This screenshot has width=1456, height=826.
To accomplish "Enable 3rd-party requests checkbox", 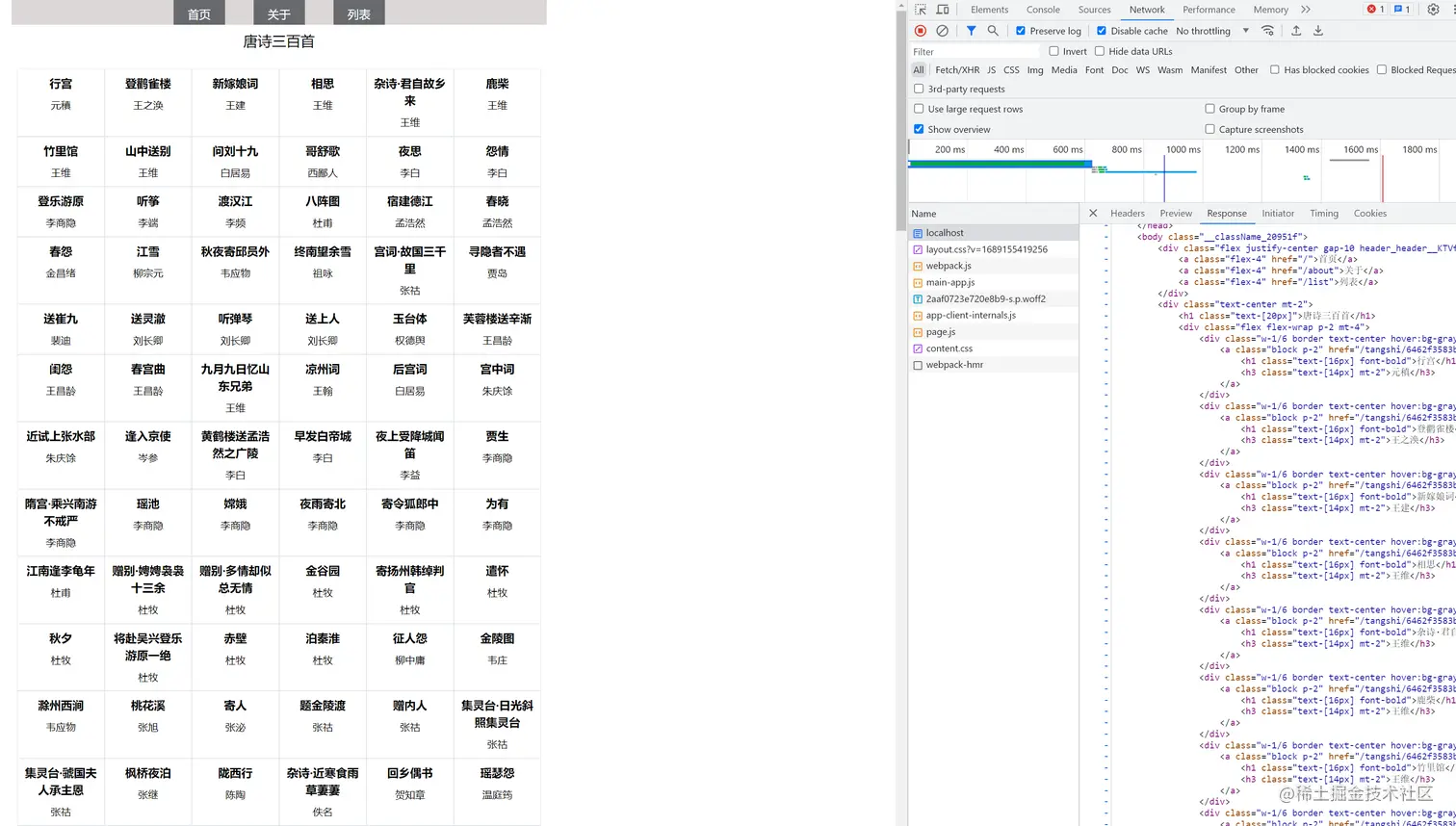I will click(x=919, y=89).
